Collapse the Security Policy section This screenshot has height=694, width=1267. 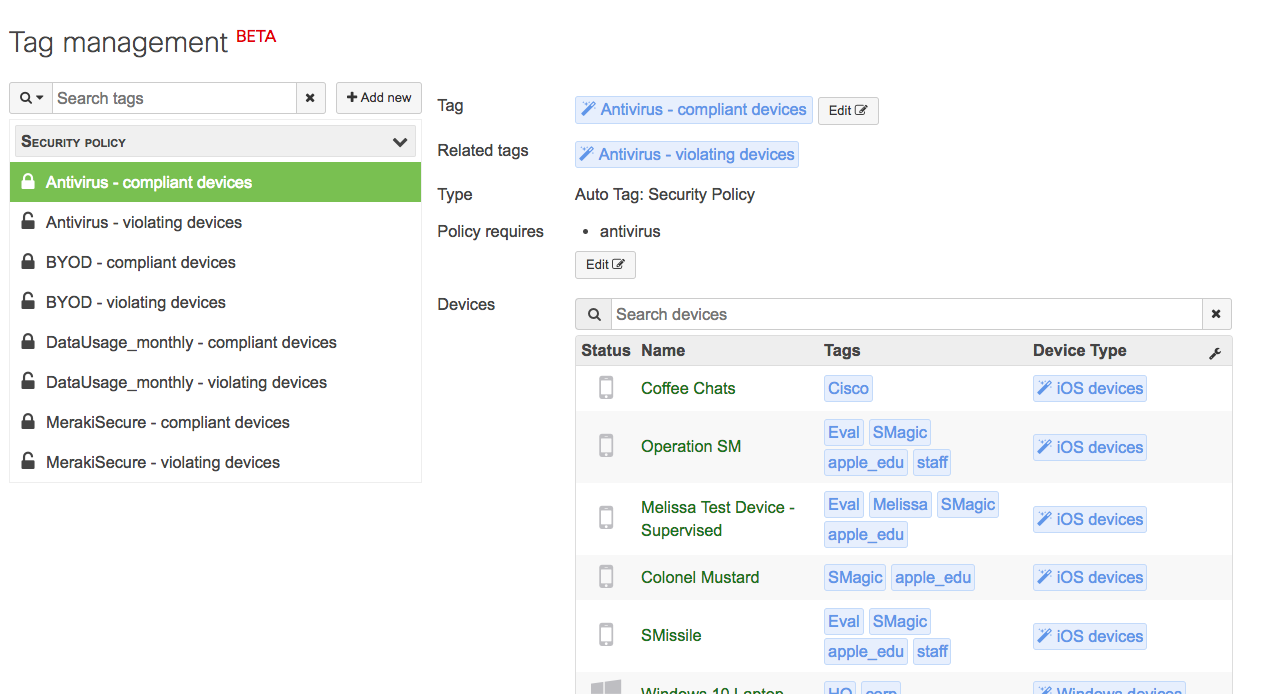tap(399, 142)
